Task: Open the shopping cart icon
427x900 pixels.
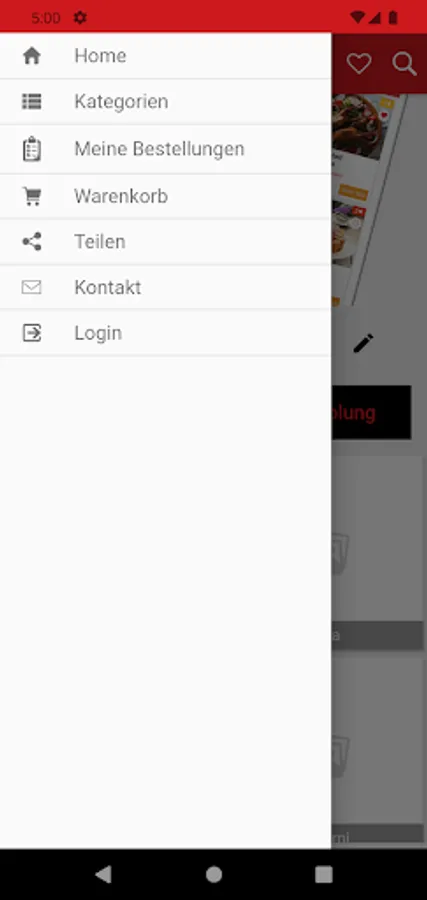Action: click(x=32, y=196)
